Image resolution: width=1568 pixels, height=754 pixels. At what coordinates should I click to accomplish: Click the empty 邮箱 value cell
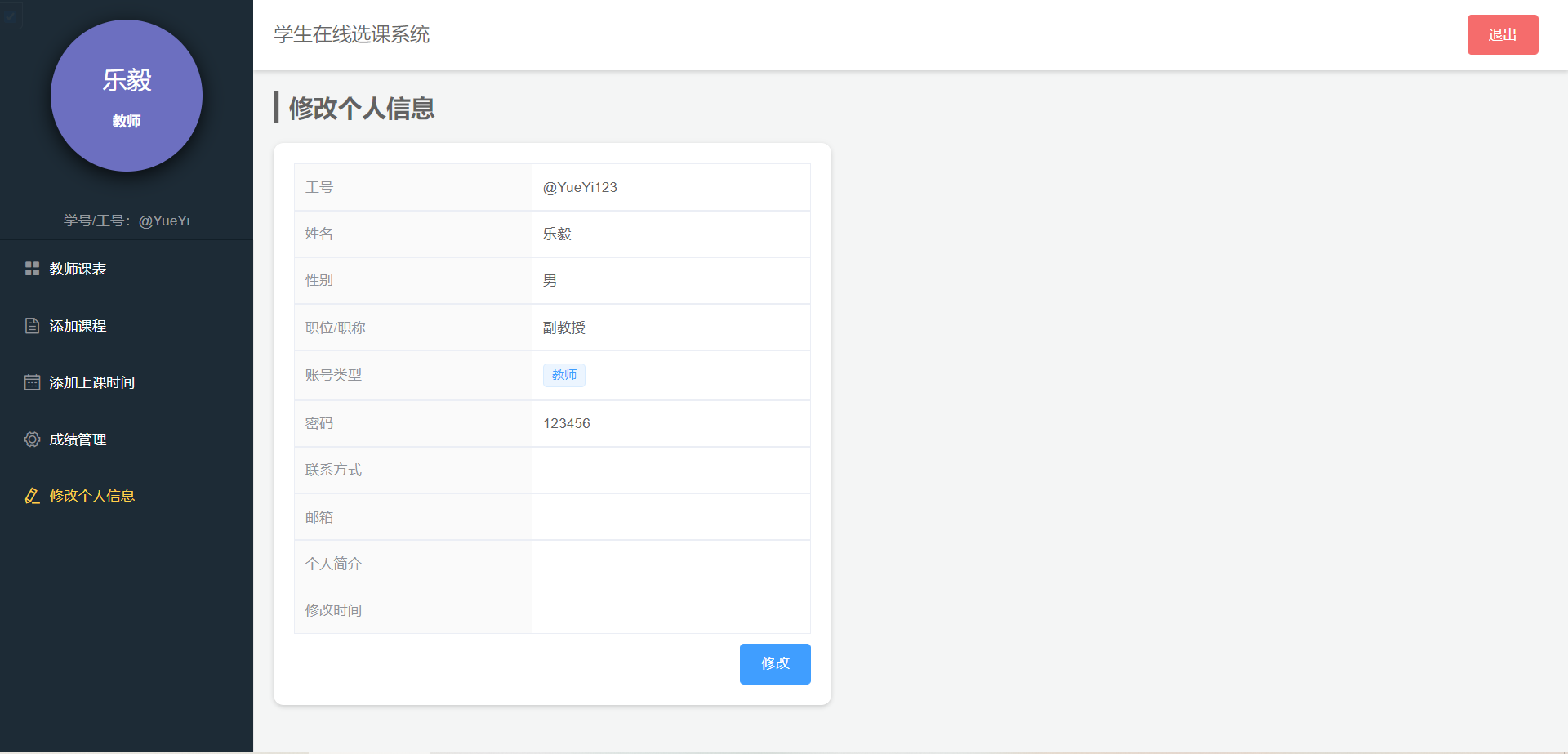pos(671,517)
